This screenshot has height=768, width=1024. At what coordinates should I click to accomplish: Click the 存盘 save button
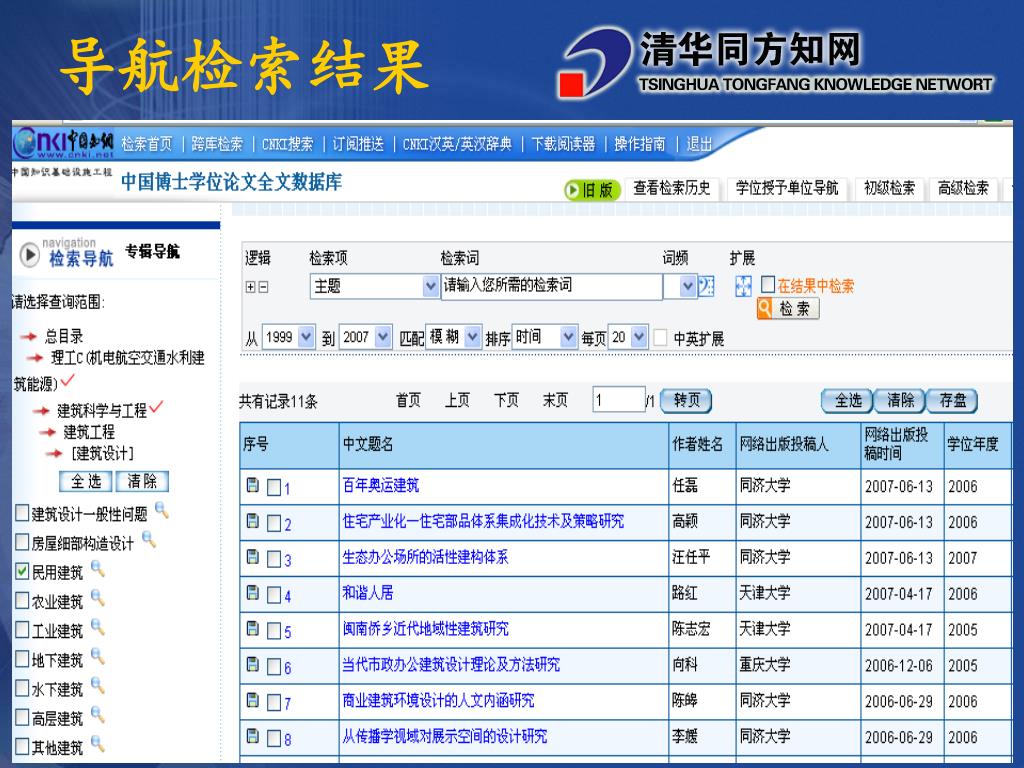pos(952,400)
